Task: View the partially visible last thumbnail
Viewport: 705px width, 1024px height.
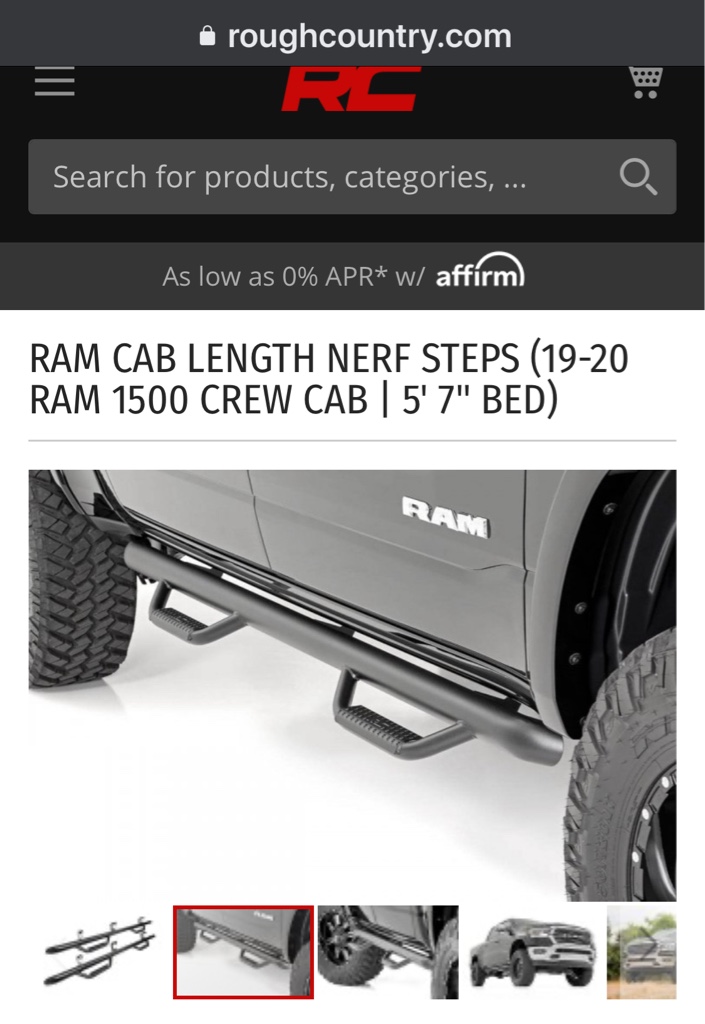Action: tap(642, 952)
